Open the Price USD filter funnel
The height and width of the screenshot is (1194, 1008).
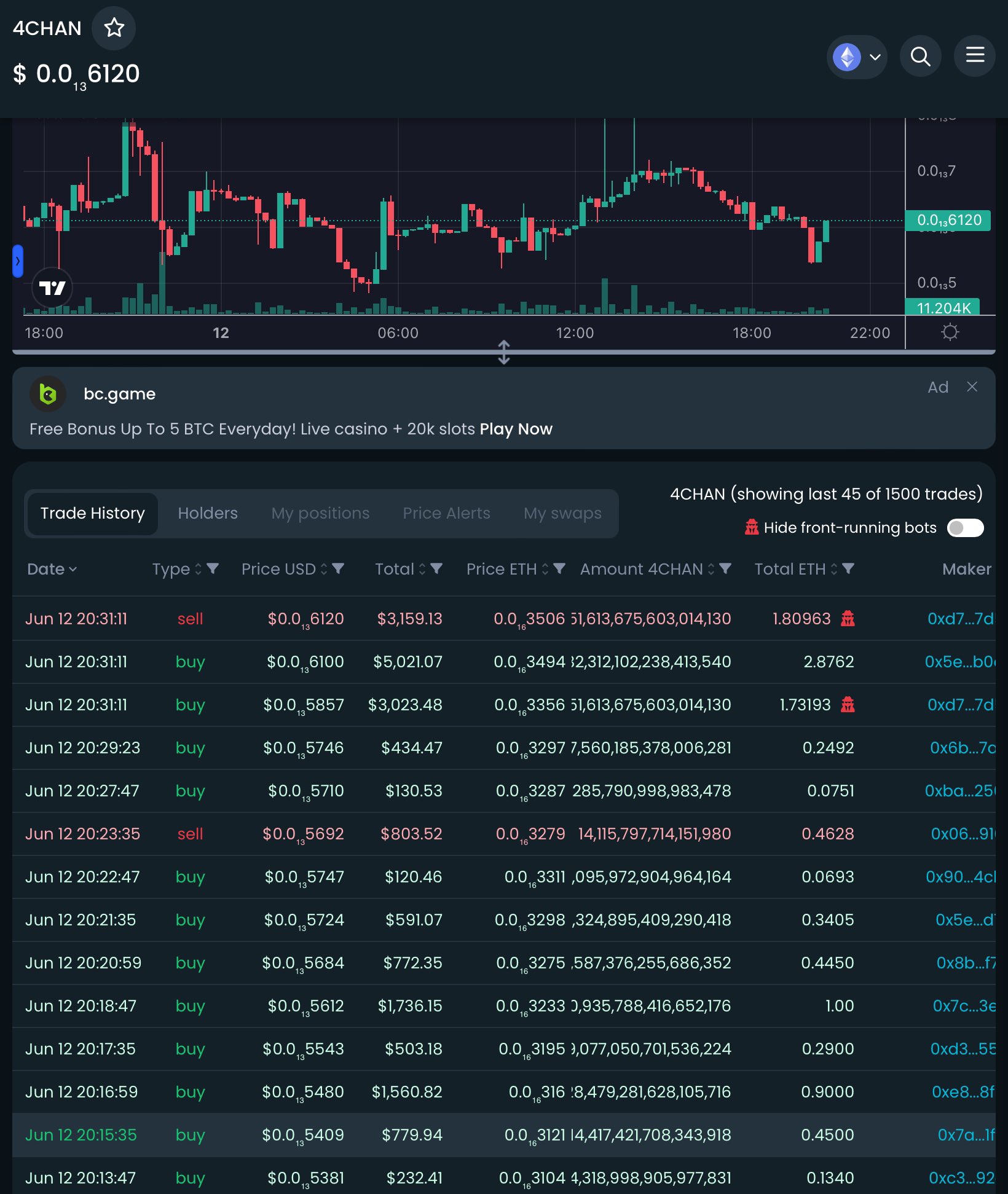click(x=338, y=568)
